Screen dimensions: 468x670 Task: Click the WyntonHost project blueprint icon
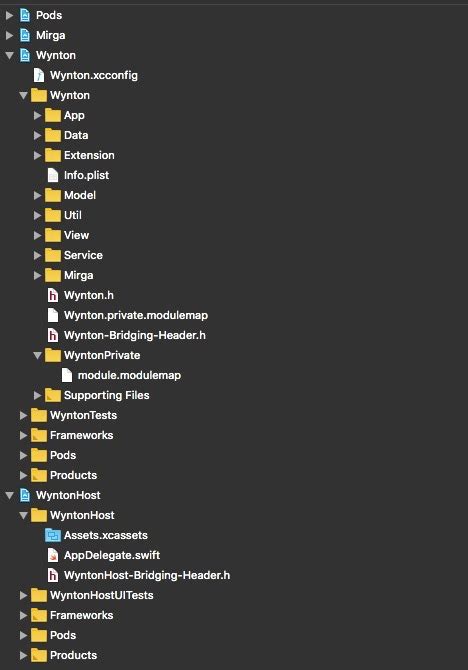point(25,495)
